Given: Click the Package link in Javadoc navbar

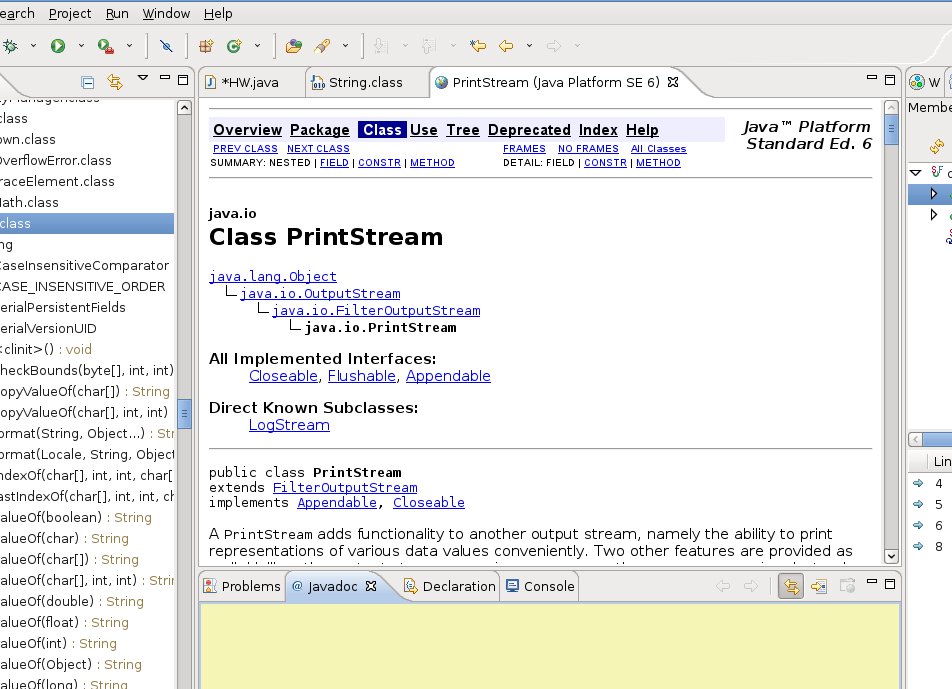Looking at the screenshot, I should point(320,130).
